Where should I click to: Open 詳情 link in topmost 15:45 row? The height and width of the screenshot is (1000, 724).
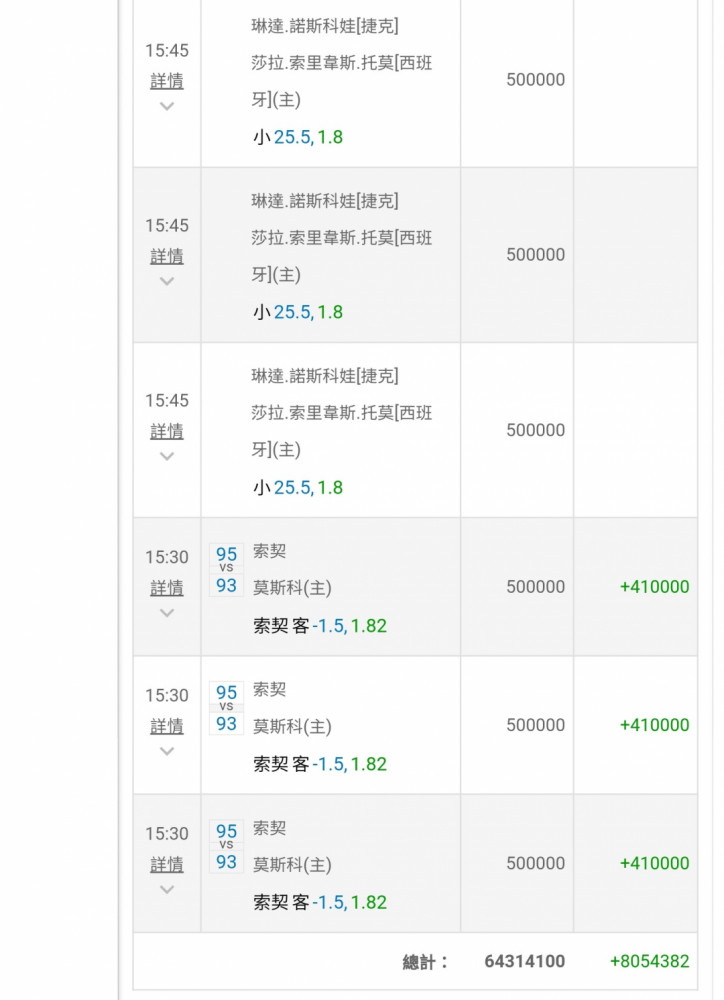(167, 81)
